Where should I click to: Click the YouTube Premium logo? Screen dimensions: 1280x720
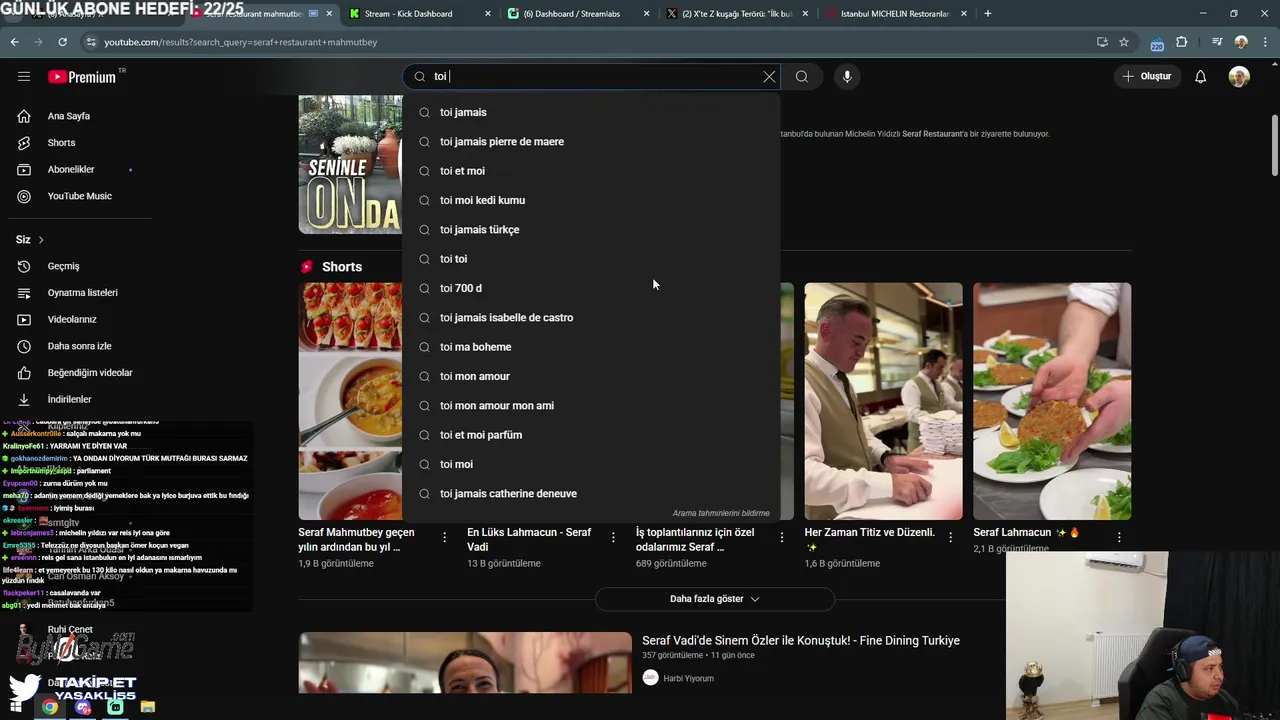82,77
